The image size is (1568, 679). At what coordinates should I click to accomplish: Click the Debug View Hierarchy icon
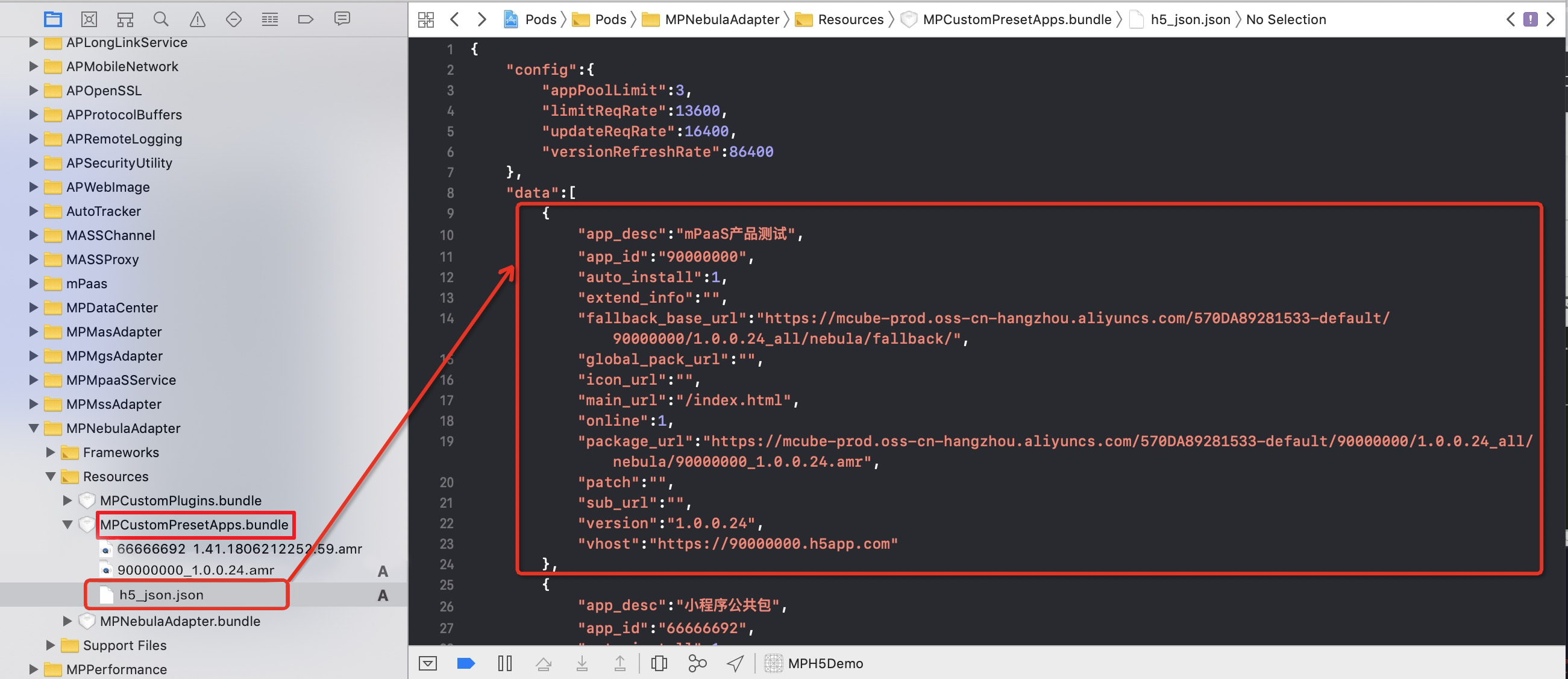point(659,663)
